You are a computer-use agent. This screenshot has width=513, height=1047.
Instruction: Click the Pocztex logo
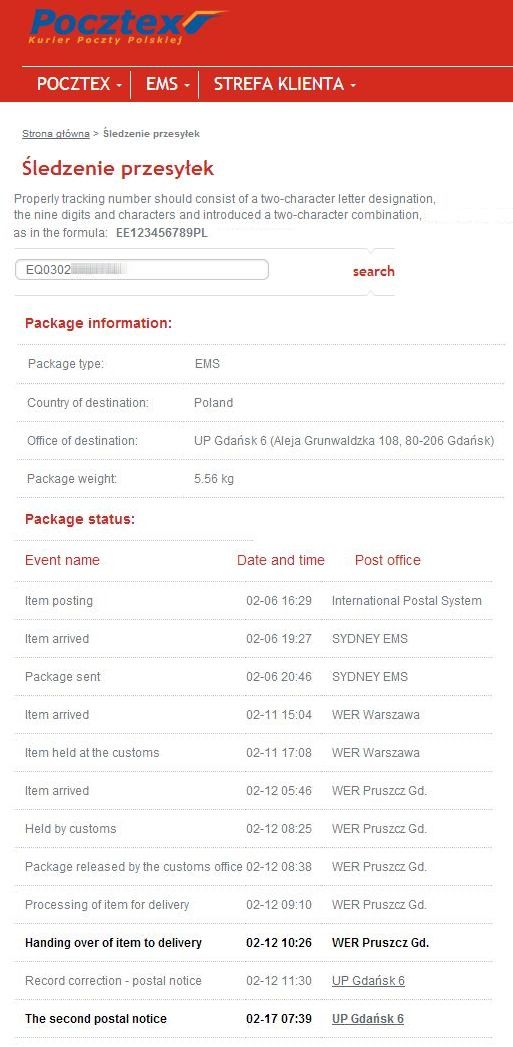tap(127, 27)
